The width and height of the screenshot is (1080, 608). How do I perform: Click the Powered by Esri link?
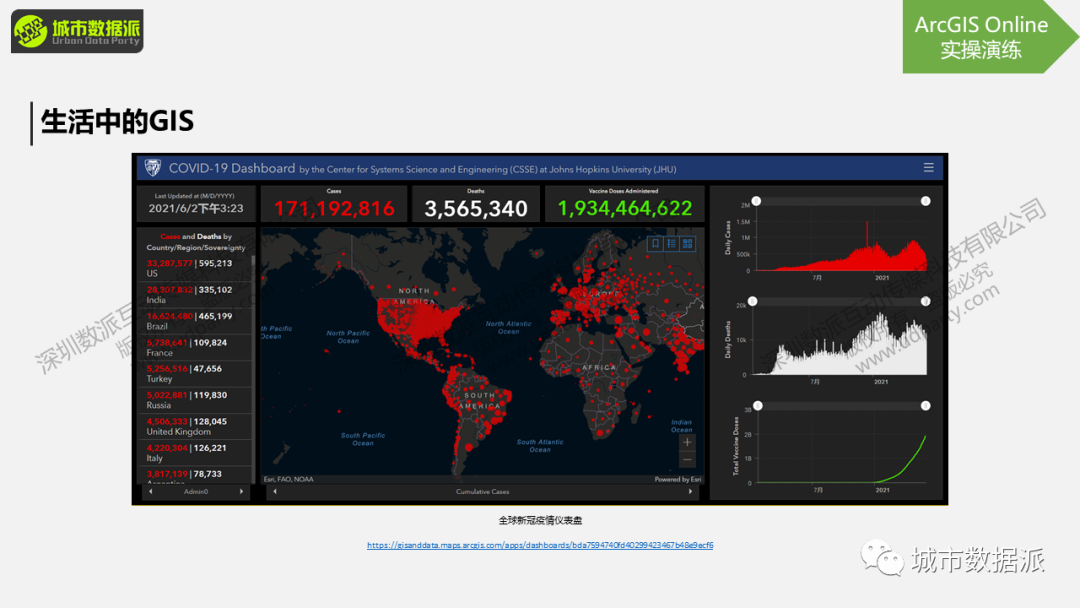pyautogui.click(x=678, y=479)
